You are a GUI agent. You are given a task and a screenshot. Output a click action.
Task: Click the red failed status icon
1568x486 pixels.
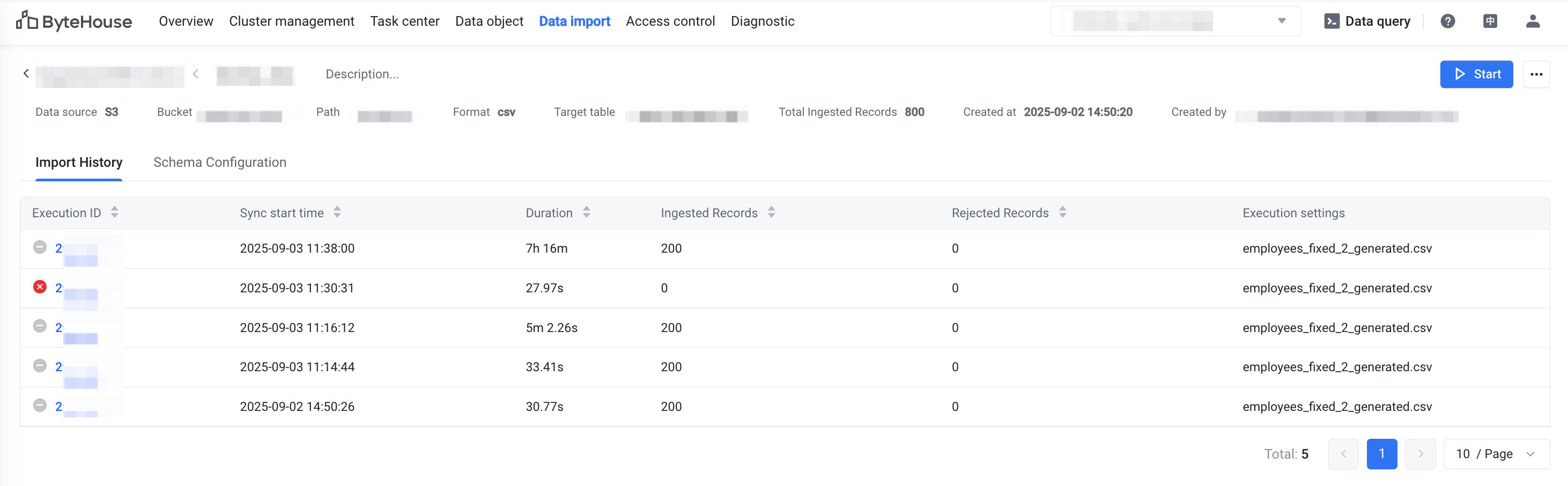coord(40,287)
